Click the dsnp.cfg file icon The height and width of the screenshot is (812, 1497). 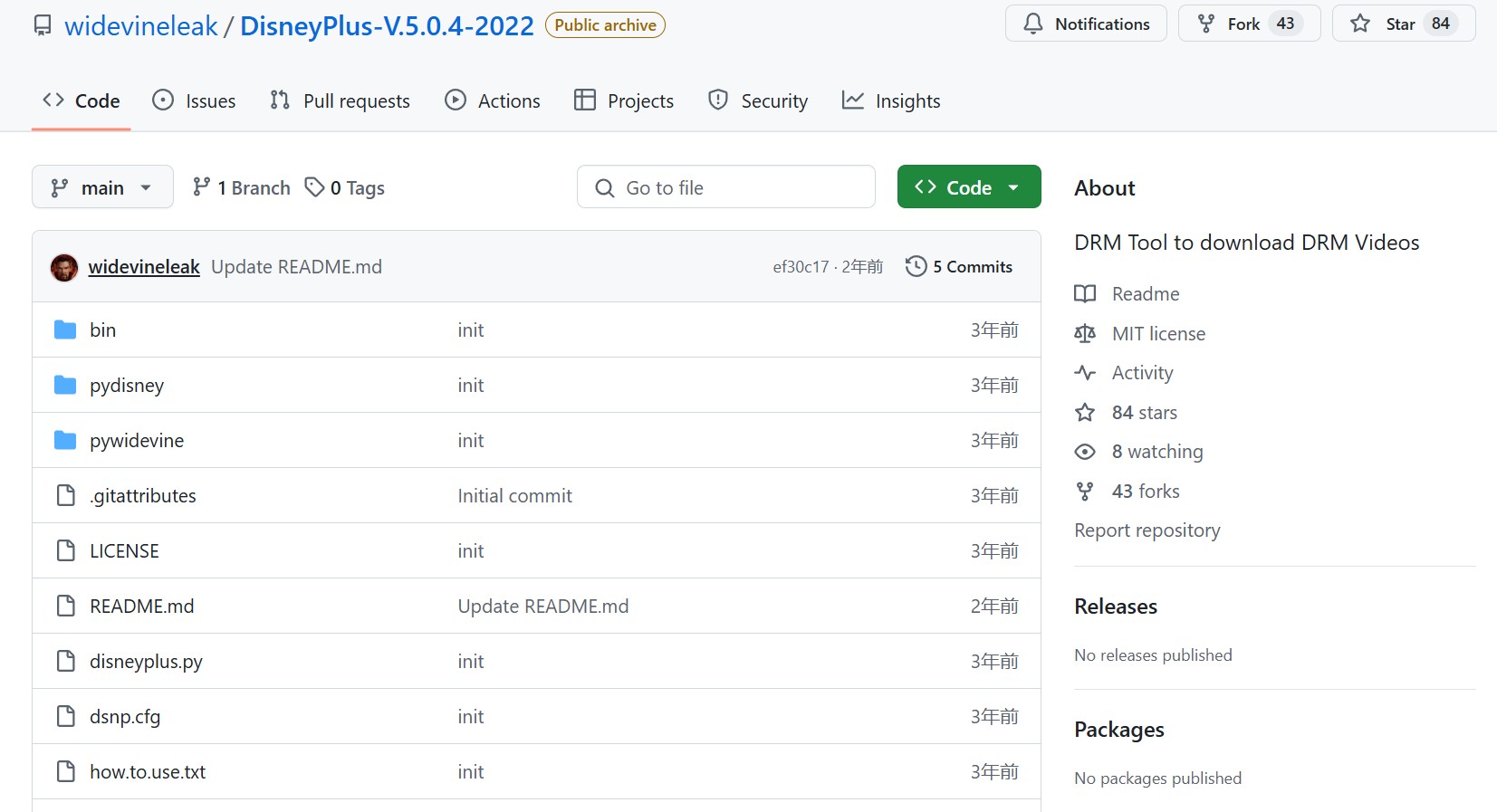66,716
